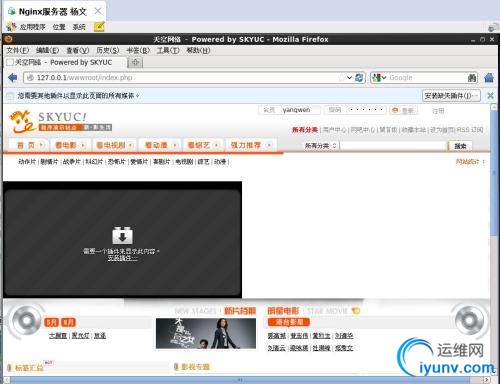500x384 pixels.
Task: Click the applications foot icon on GNOME panel
Action: point(11,27)
